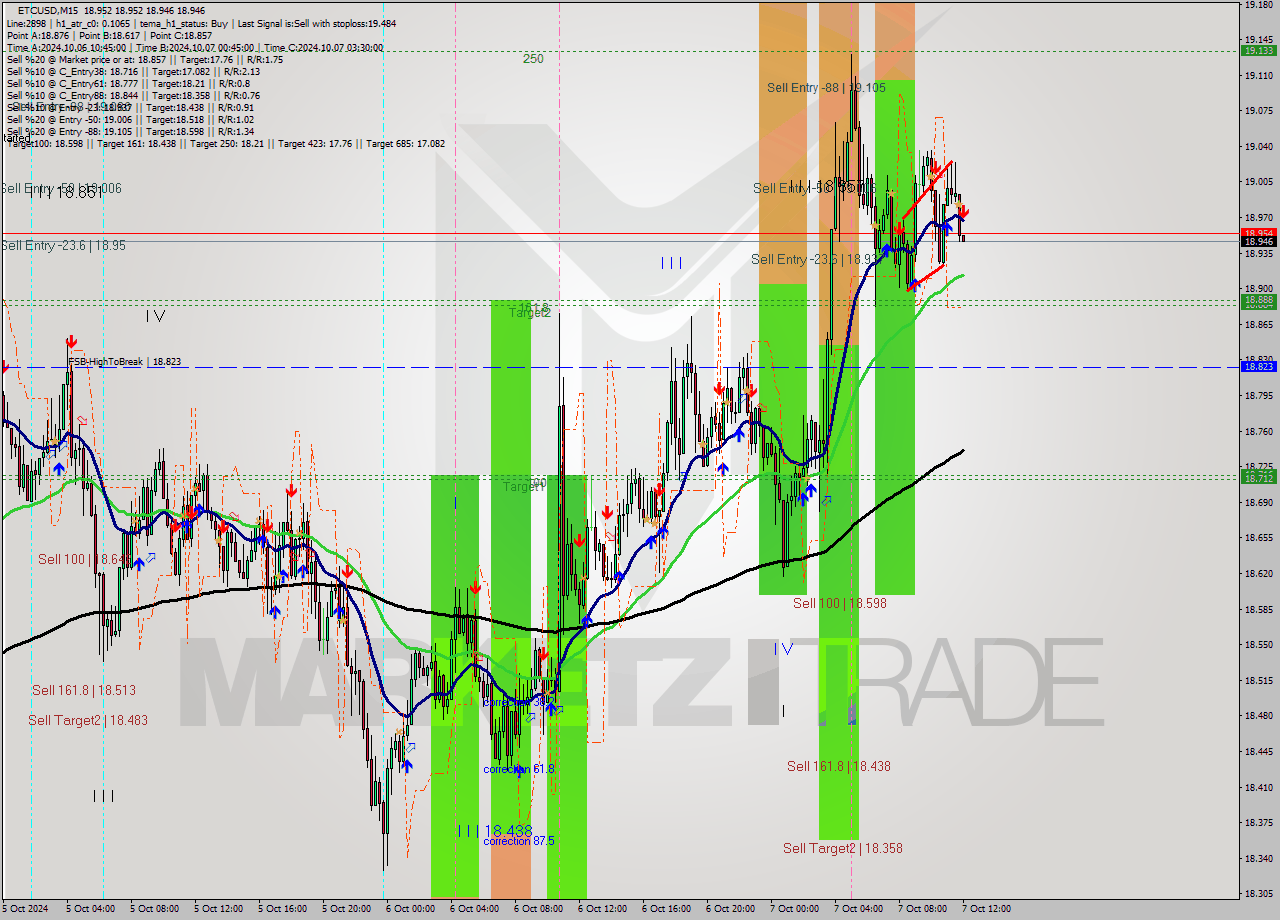Select the 'Sell Target2 | 18.483' label
Image resolution: width=1280 pixels, height=920 pixels.
pos(88,720)
